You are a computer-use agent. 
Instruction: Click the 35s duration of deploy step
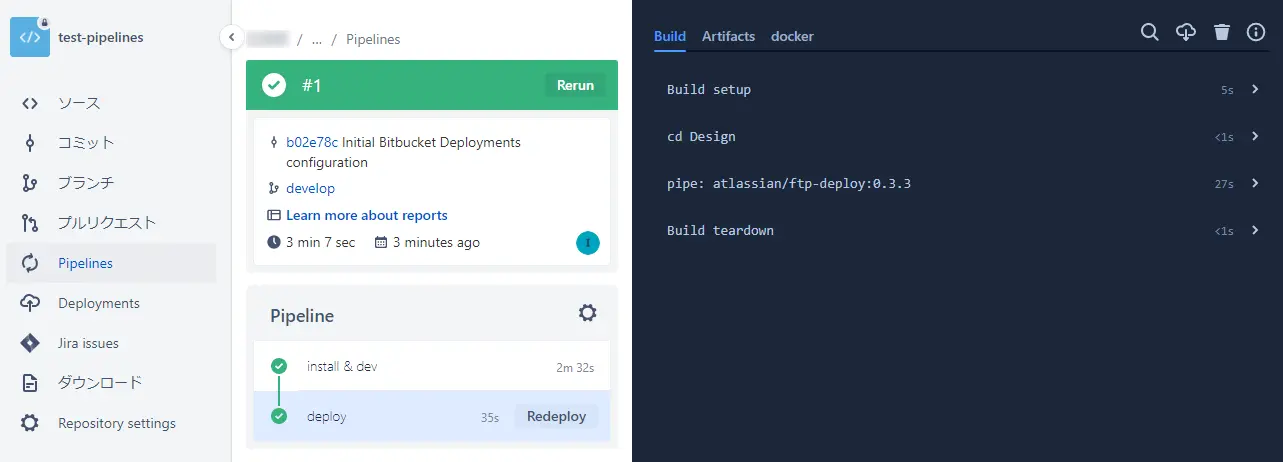point(490,417)
